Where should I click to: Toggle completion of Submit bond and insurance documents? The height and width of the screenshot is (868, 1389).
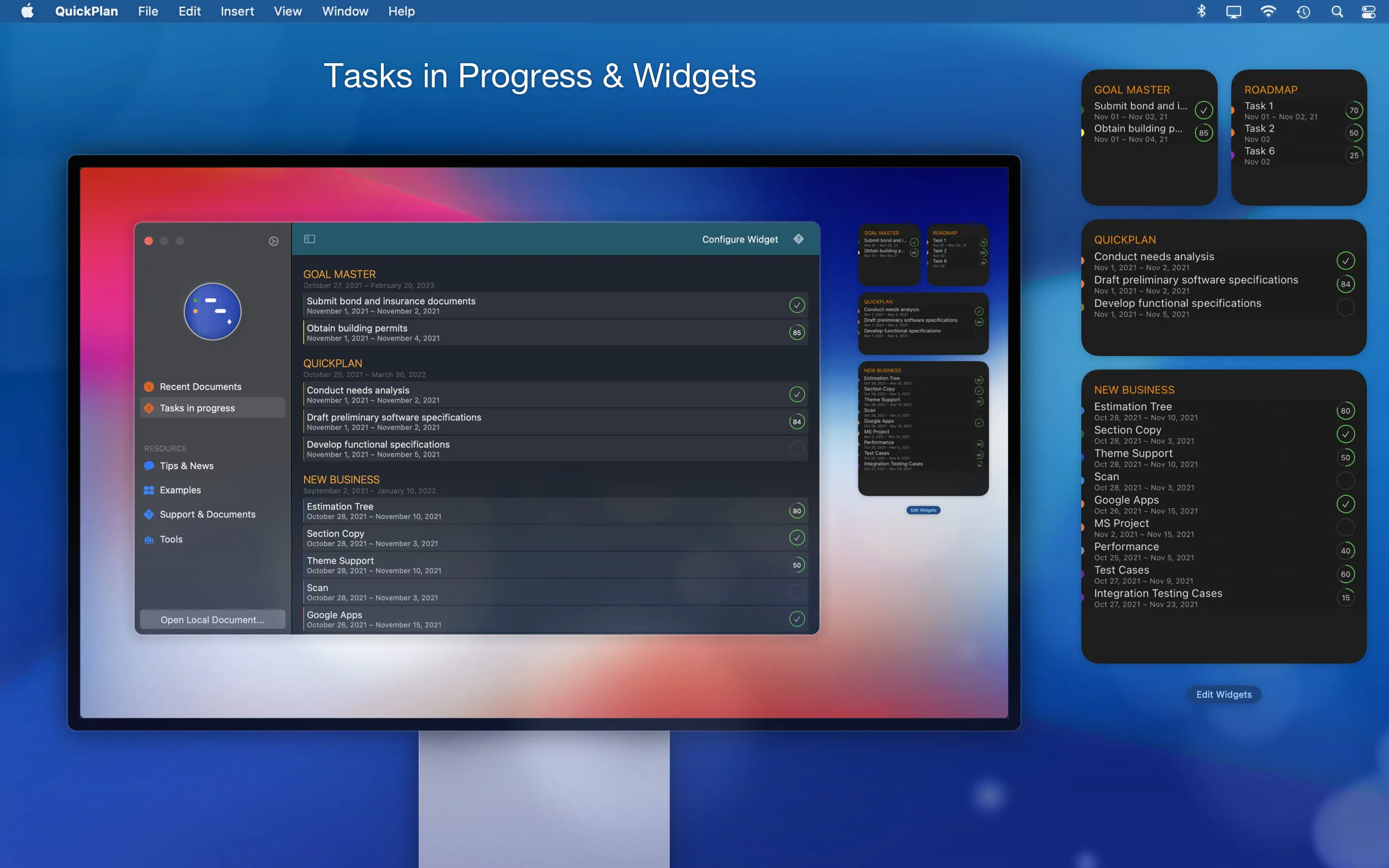tap(797, 305)
